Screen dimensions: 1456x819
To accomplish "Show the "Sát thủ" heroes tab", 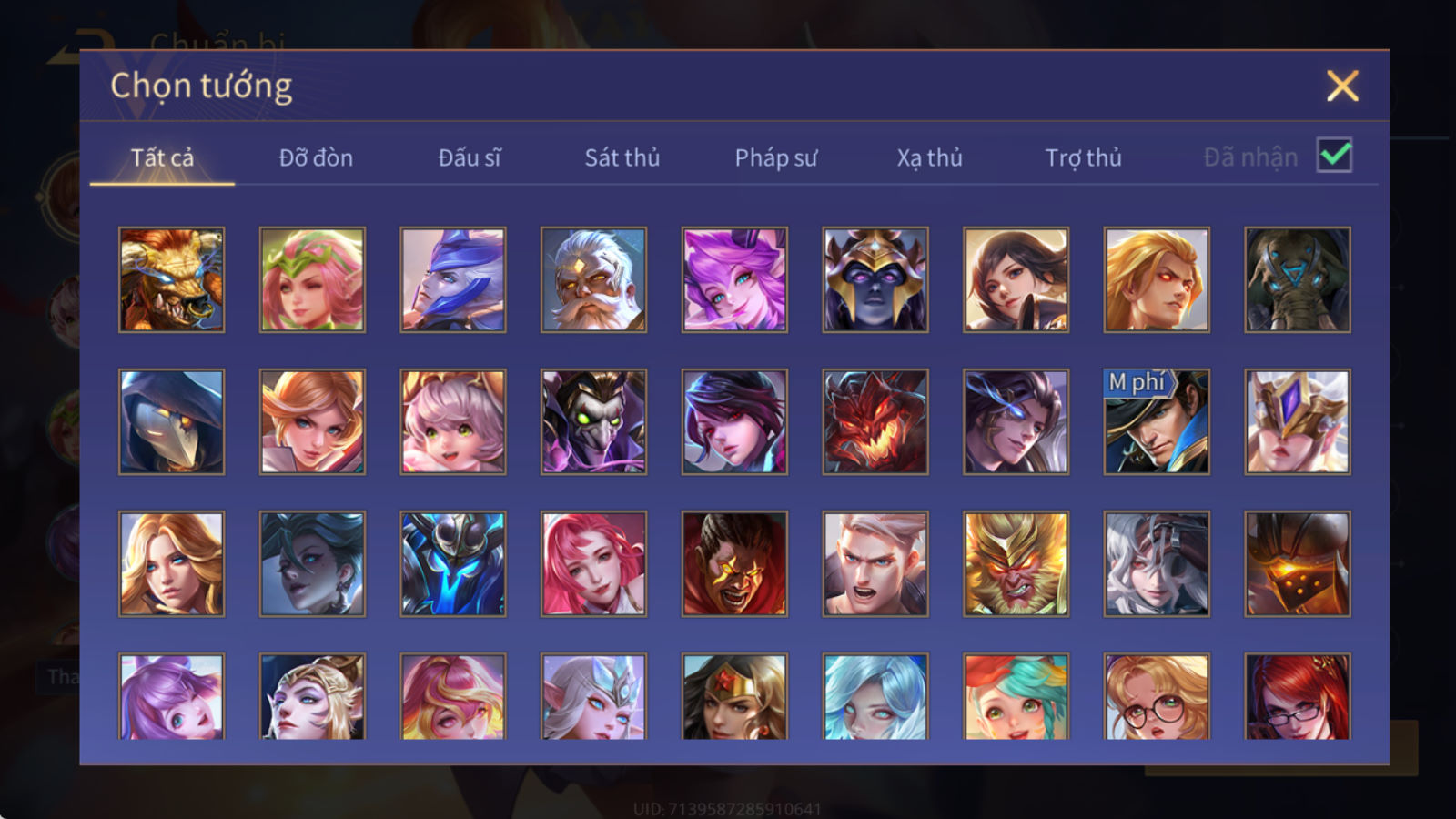I will click(622, 157).
